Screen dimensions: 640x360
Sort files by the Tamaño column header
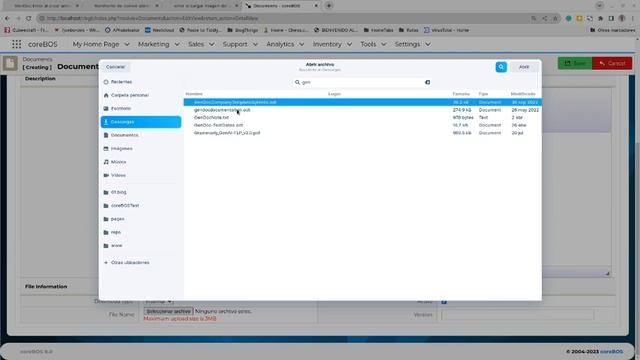(x=461, y=94)
